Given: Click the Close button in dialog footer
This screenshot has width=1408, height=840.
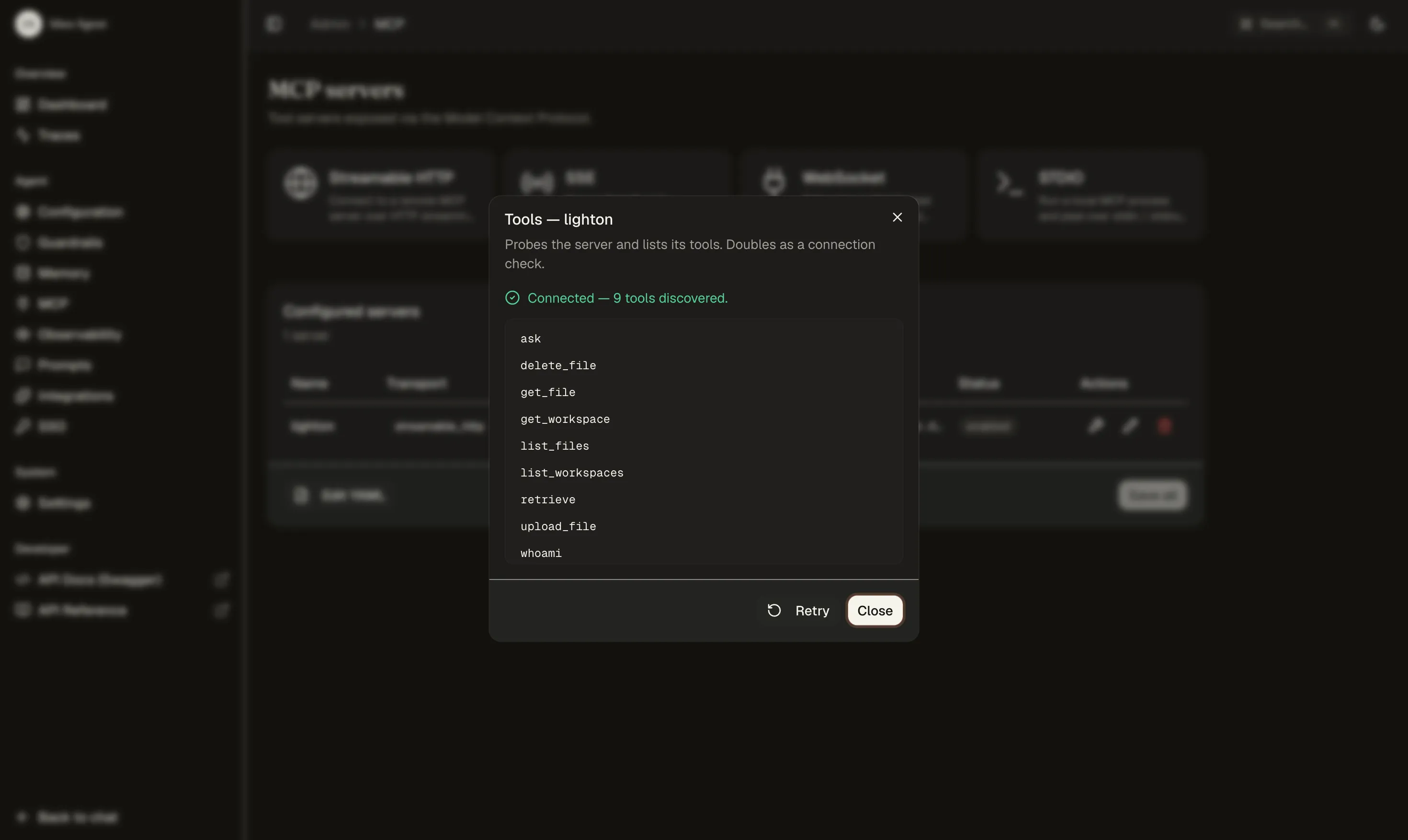Looking at the screenshot, I should pos(874,610).
